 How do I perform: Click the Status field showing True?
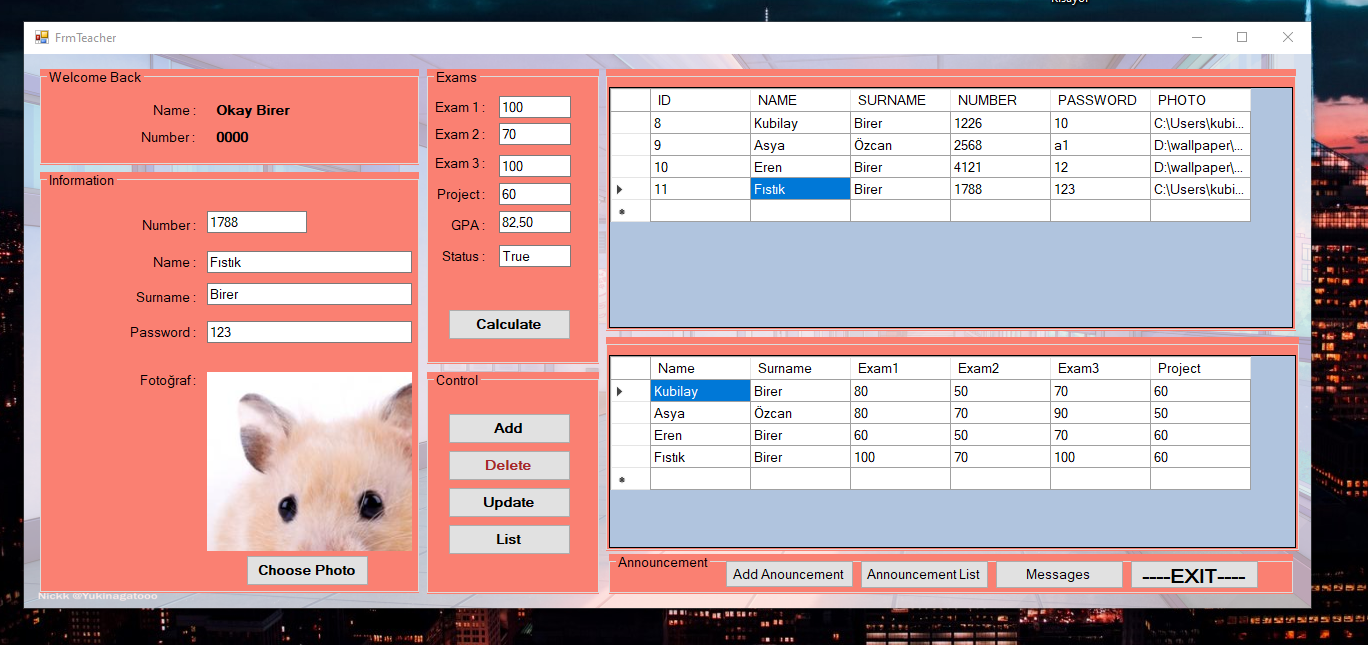(535, 256)
